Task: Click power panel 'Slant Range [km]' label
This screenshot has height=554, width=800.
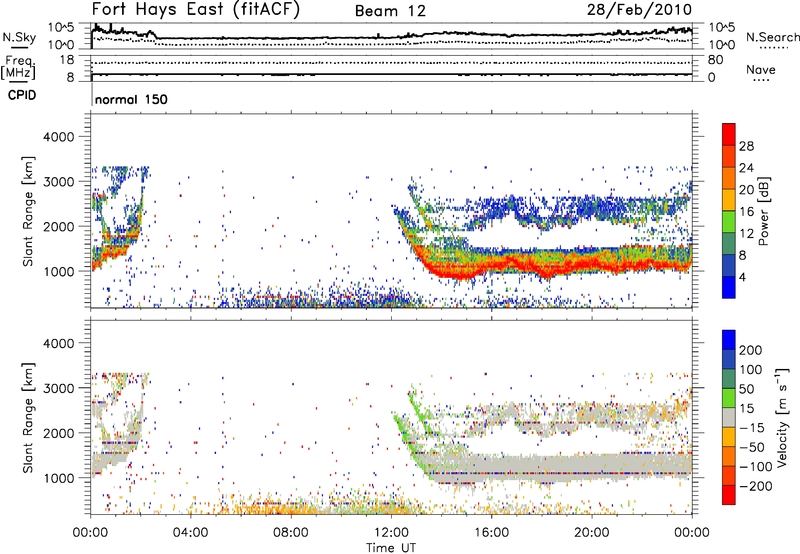Action: 28,211
